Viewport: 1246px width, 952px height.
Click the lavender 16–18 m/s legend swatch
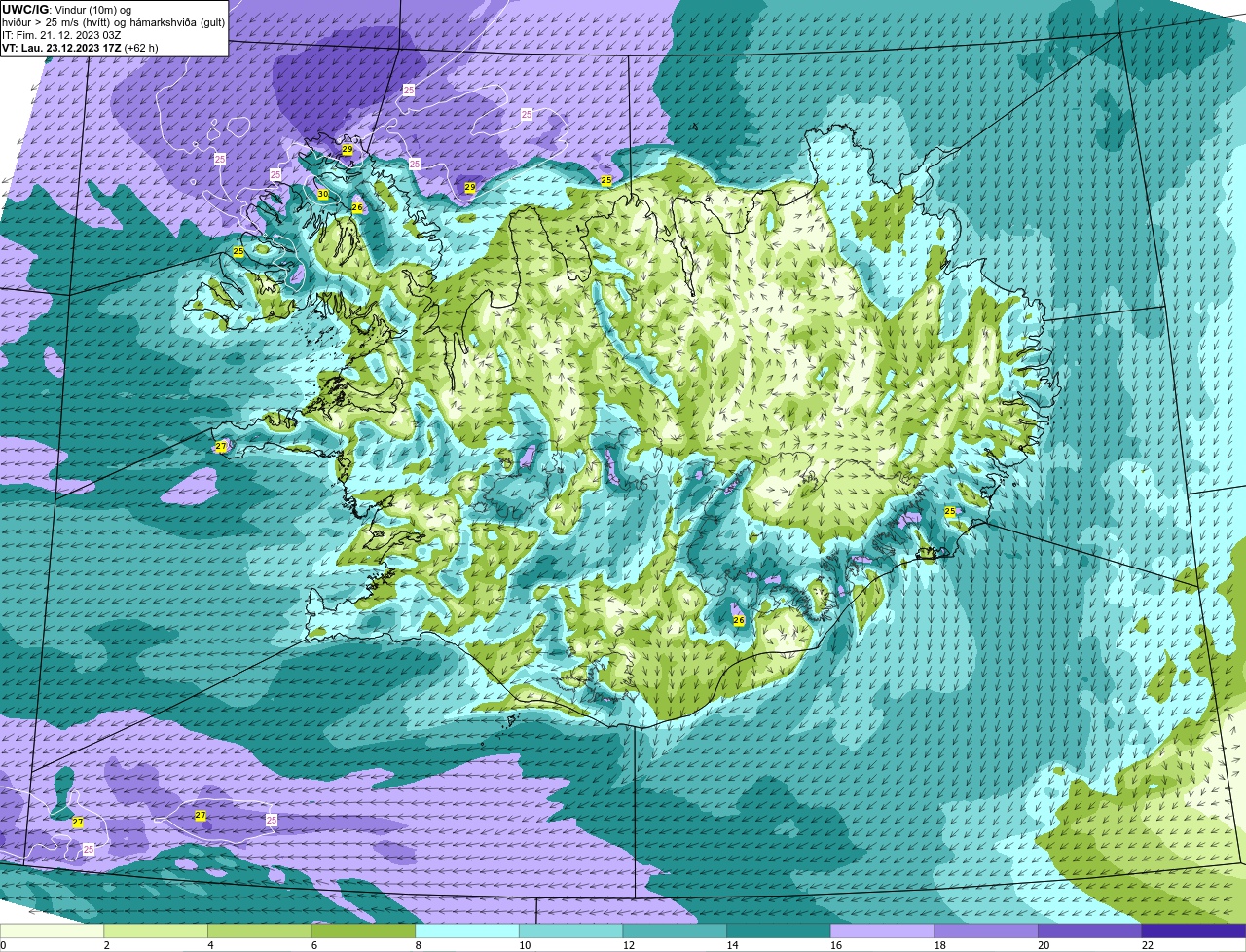pyautogui.click(x=882, y=931)
